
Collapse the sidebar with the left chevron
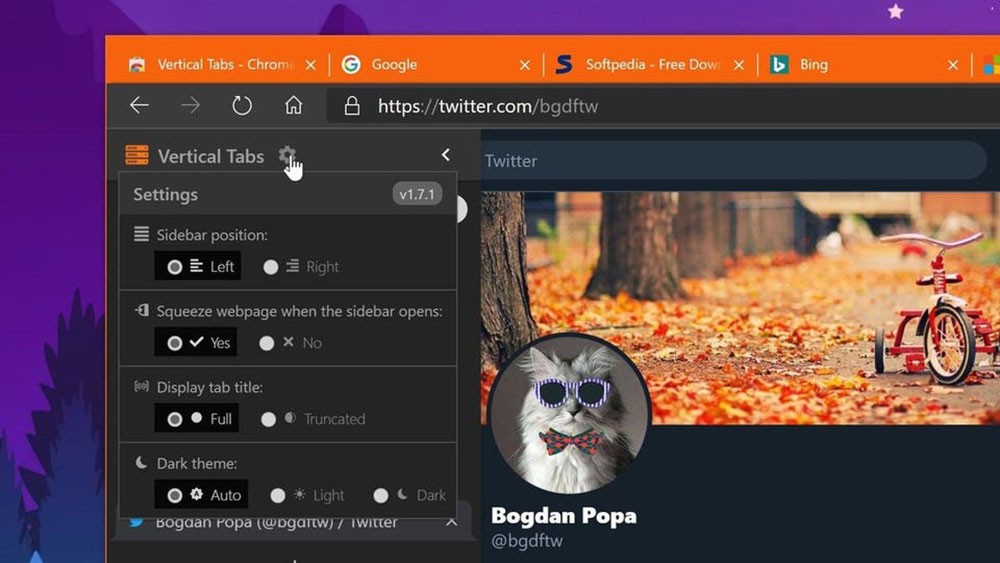tap(446, 155)
